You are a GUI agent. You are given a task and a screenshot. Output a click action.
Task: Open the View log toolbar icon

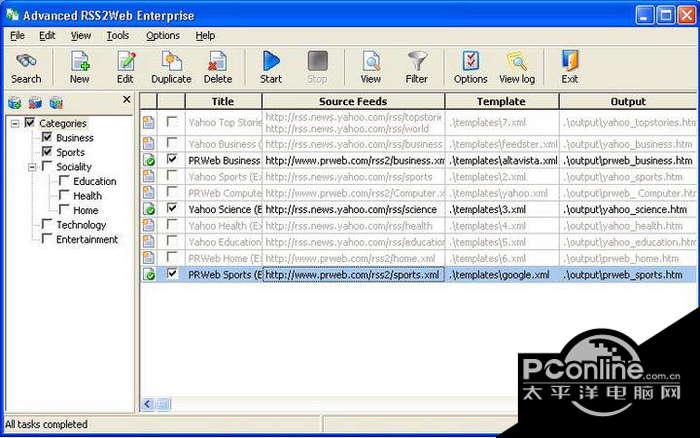(517, 61)
